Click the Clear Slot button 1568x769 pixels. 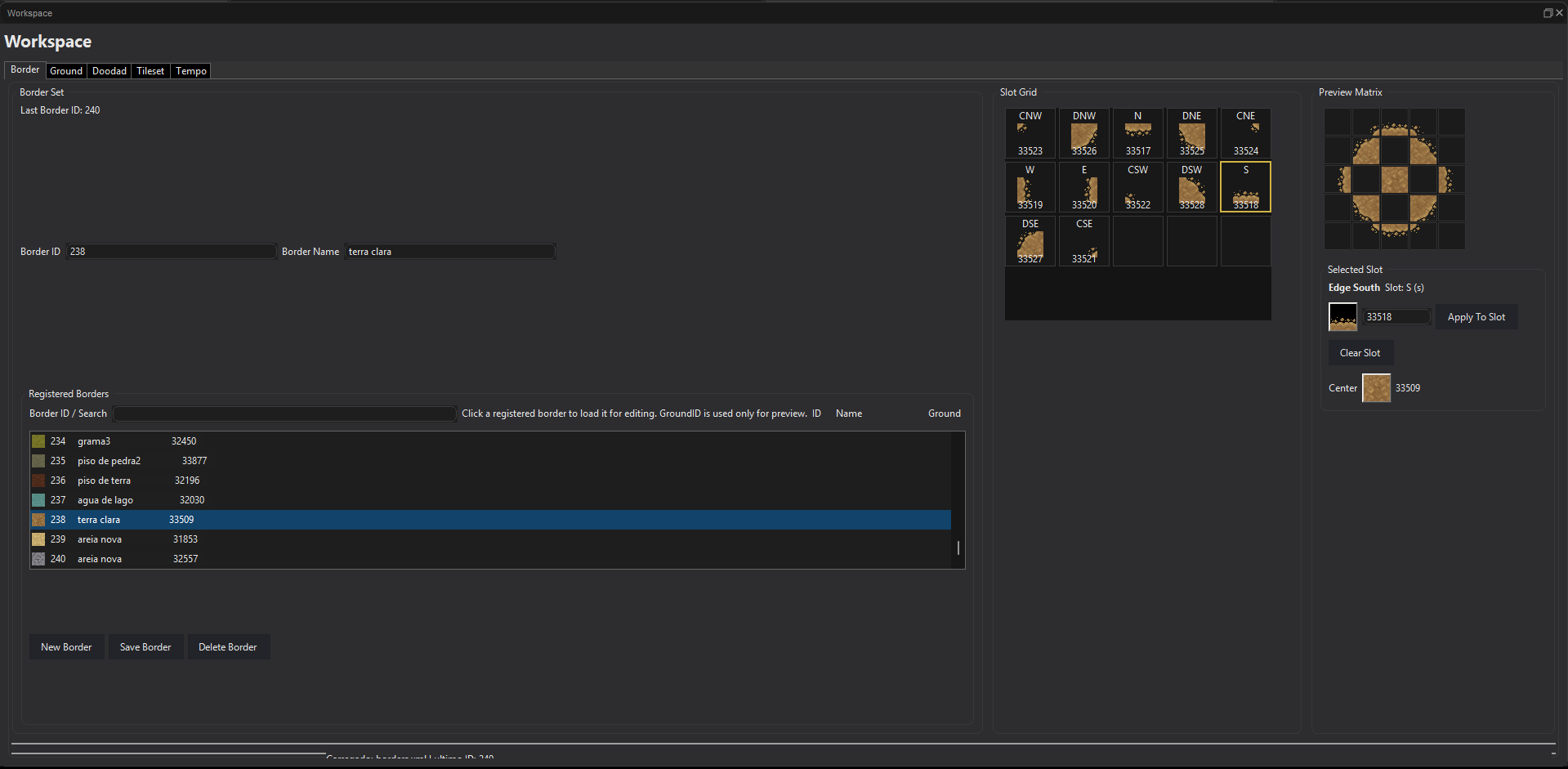click(1360, 353)
